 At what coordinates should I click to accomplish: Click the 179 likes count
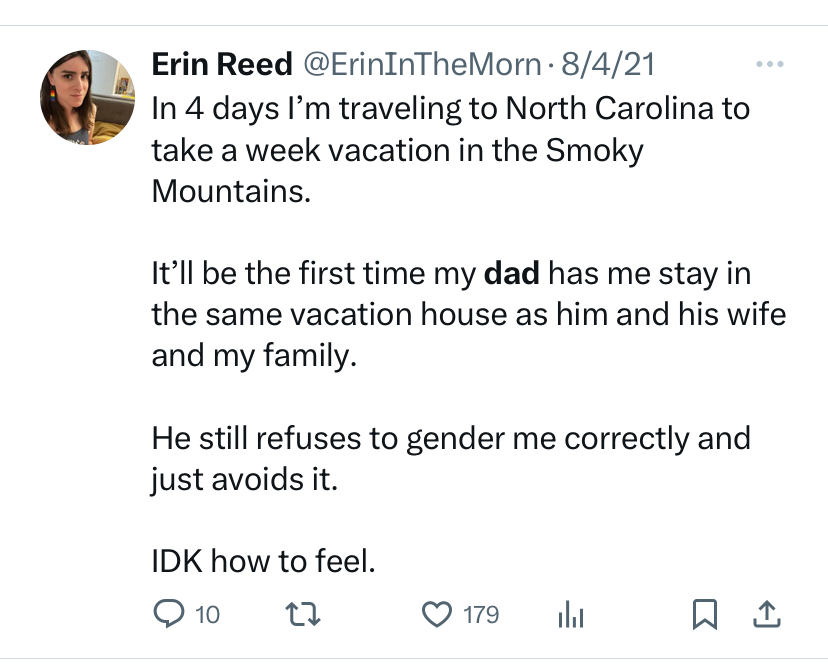click(481, 614)
